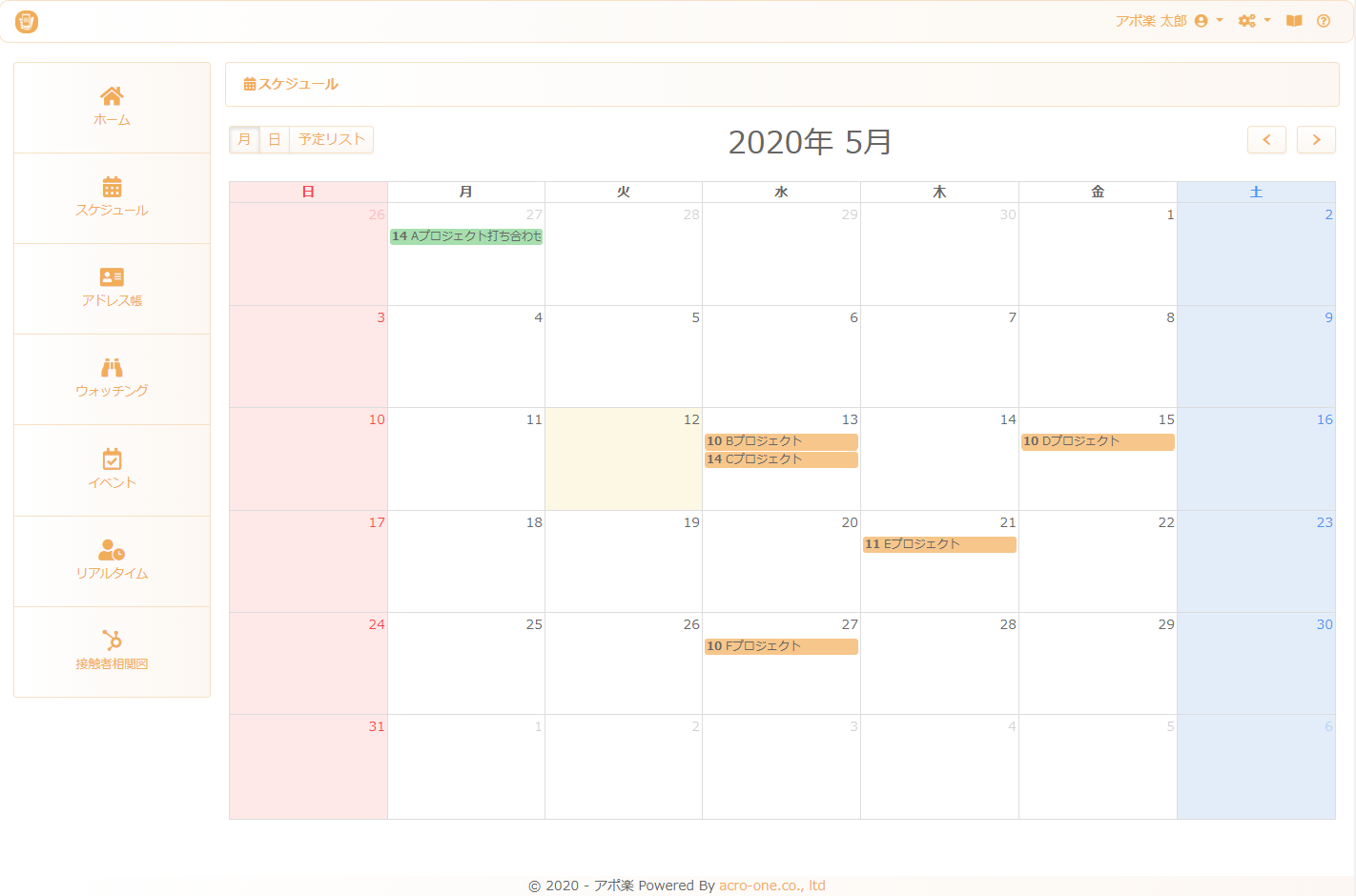Open the settings gears icon

click(x=1246, y=21)
